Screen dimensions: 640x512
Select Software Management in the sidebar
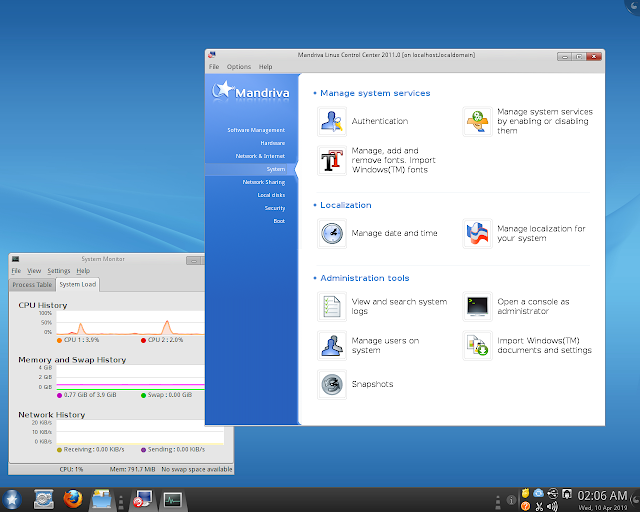coord(255,130)
